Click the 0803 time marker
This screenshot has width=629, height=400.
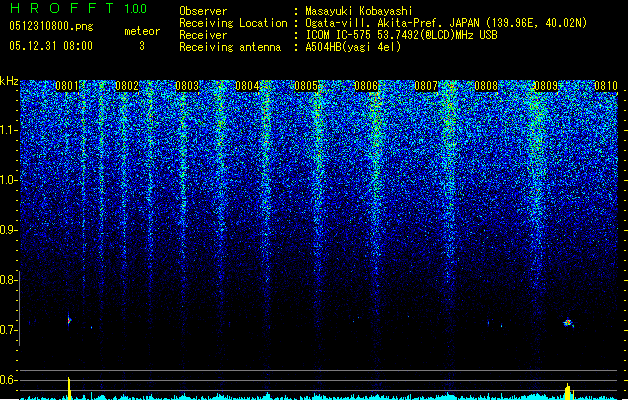(x=187, y=86)
